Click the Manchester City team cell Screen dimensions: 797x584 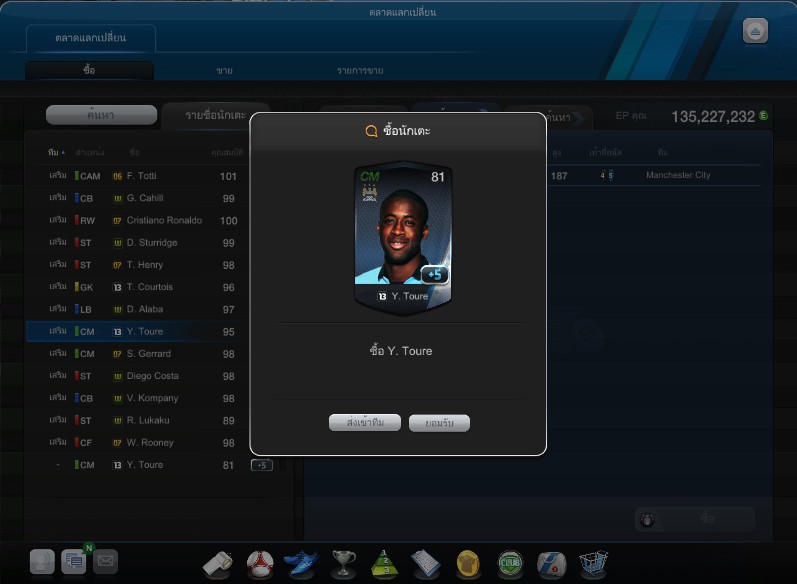(678, 175)
